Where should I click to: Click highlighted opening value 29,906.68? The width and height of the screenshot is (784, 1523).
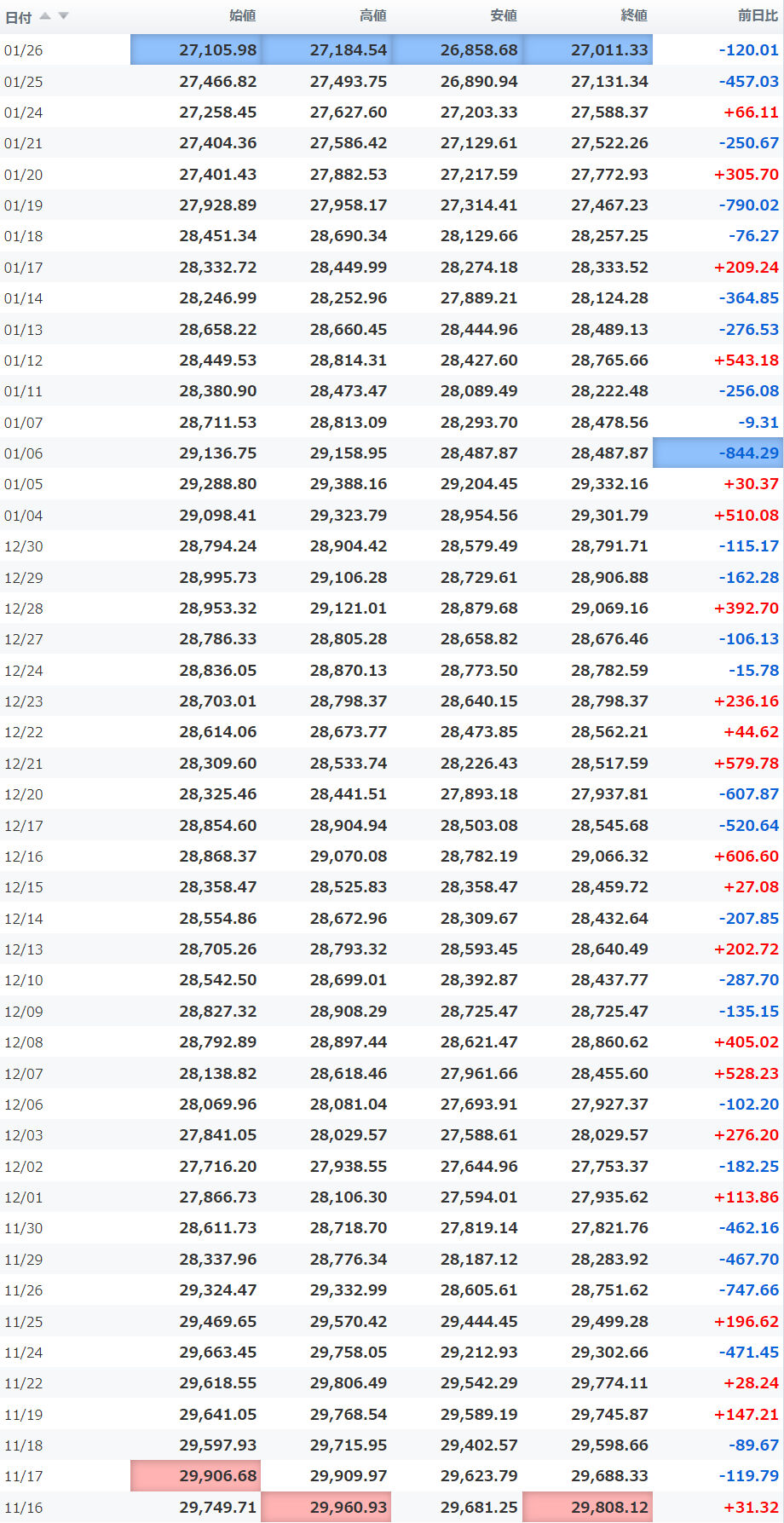(196, 1476)
